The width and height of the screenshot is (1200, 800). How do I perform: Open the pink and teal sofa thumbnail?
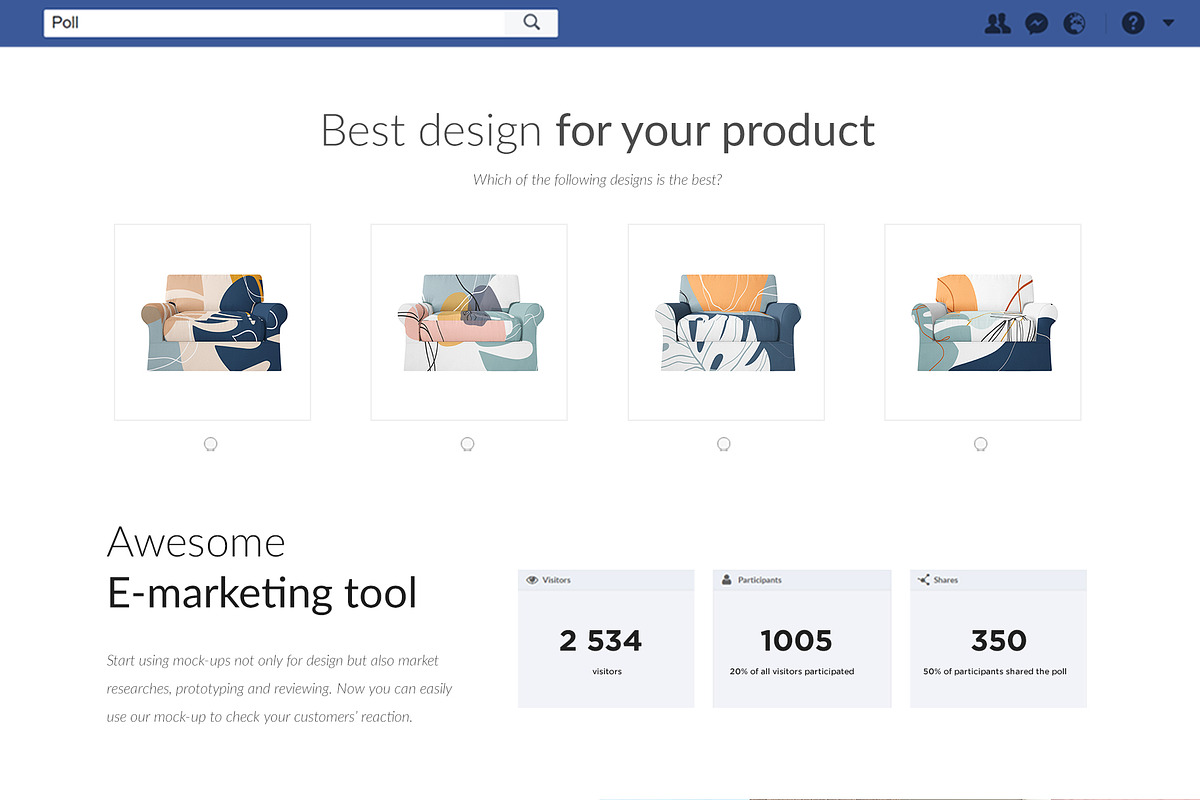point(469,322)
